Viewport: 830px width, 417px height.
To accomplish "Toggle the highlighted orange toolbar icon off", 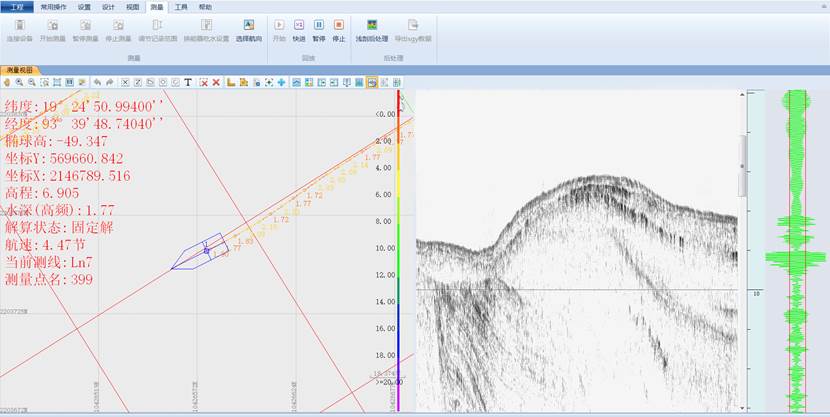I will pos(371,82).
